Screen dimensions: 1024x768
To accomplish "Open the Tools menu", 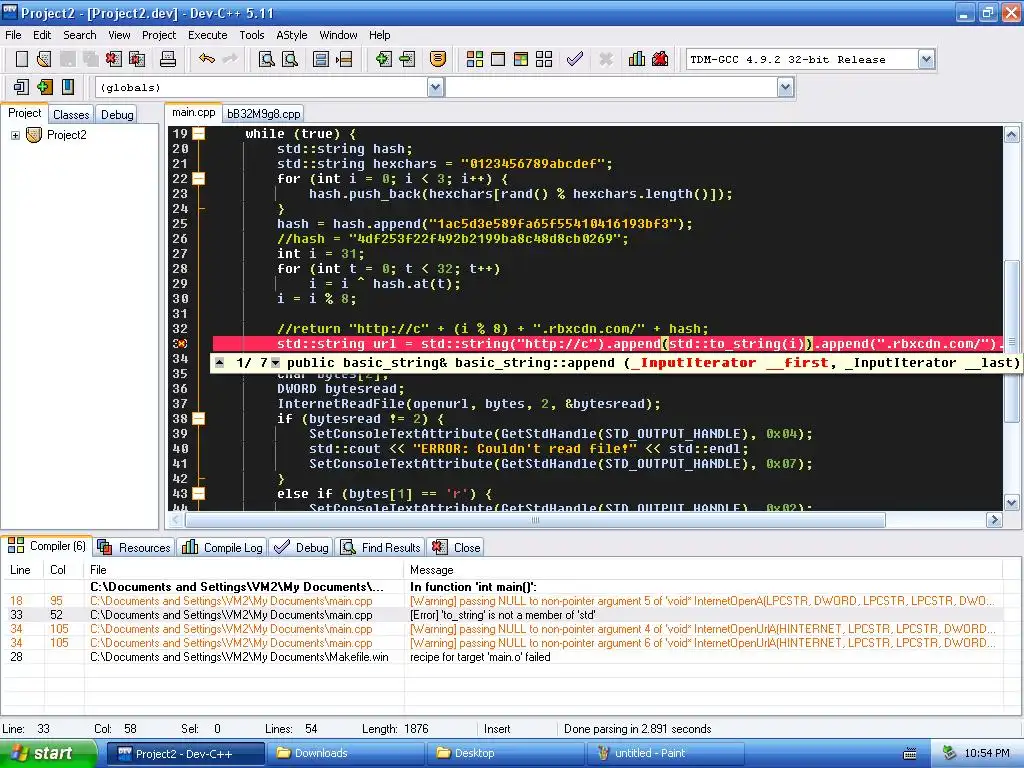I will [x=251, y=35].
